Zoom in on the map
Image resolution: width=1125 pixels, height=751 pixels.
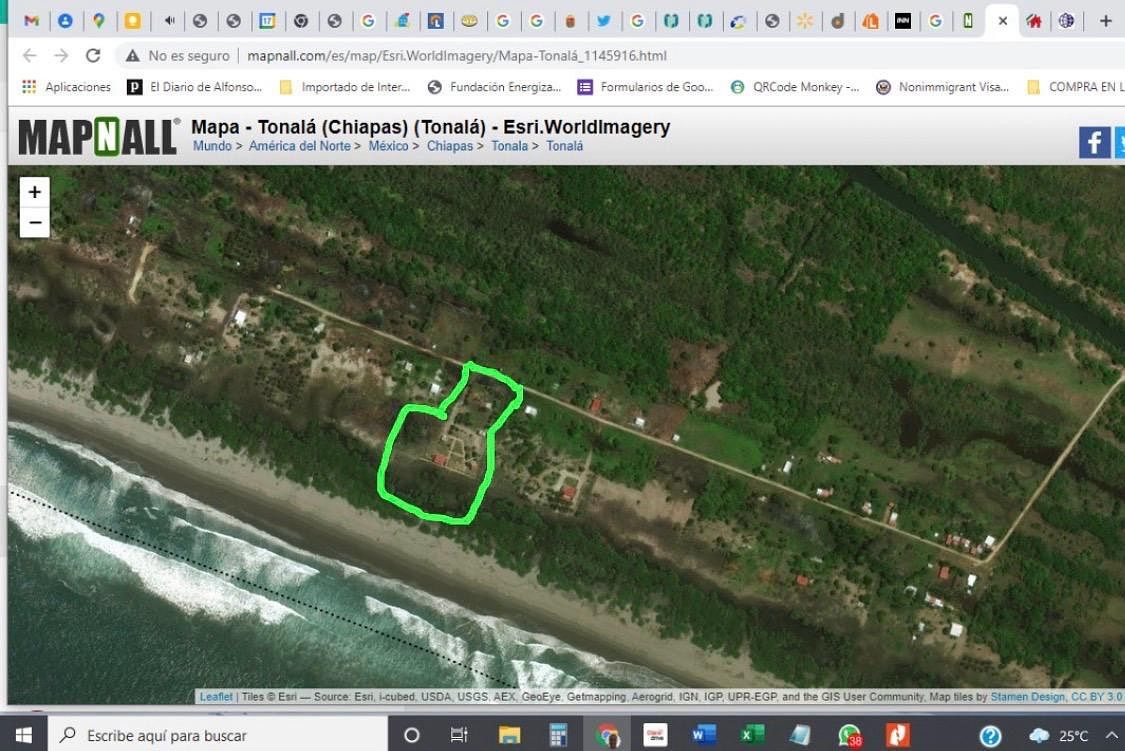pyautogui.click(x=35, y=192)
